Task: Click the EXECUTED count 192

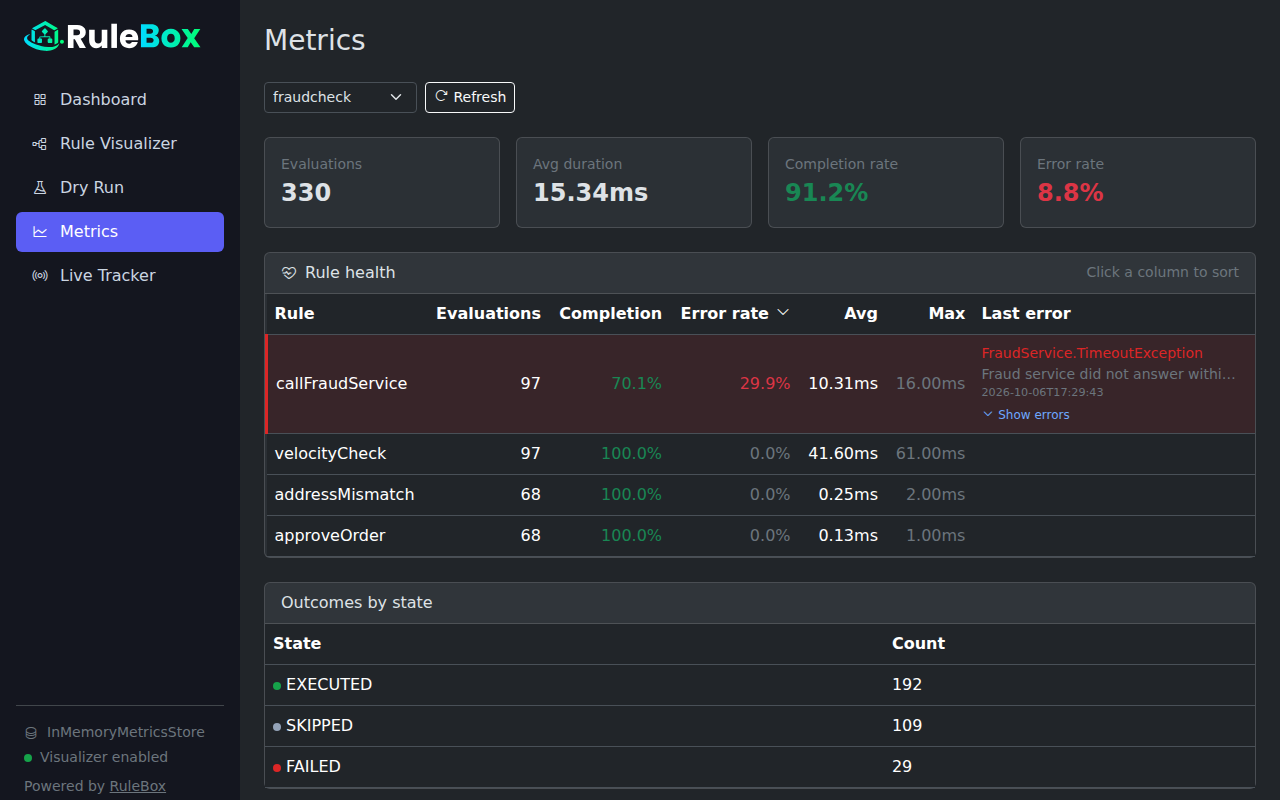Action: click(907, 685)
